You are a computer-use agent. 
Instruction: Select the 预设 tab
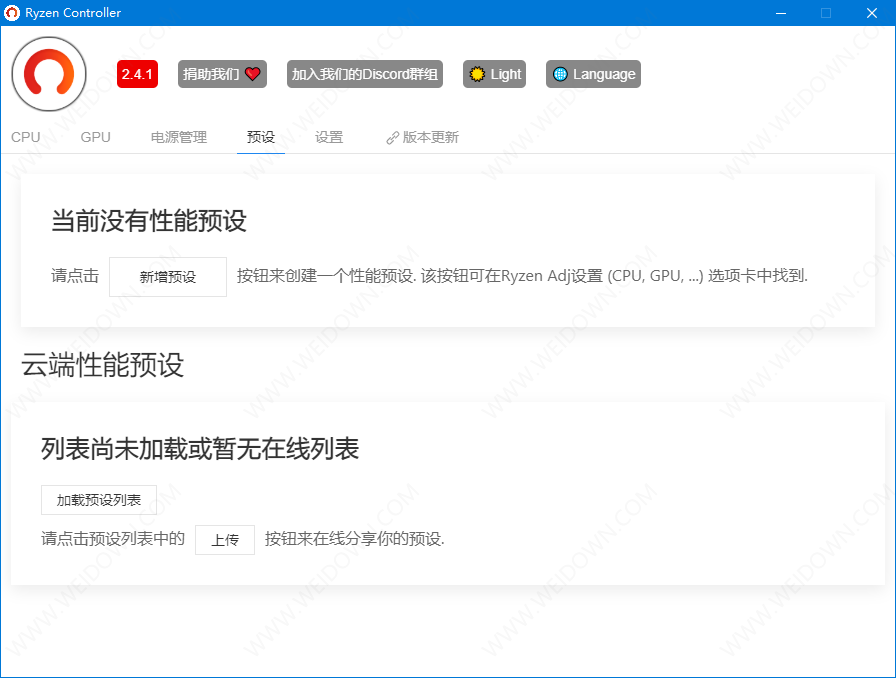261,137
